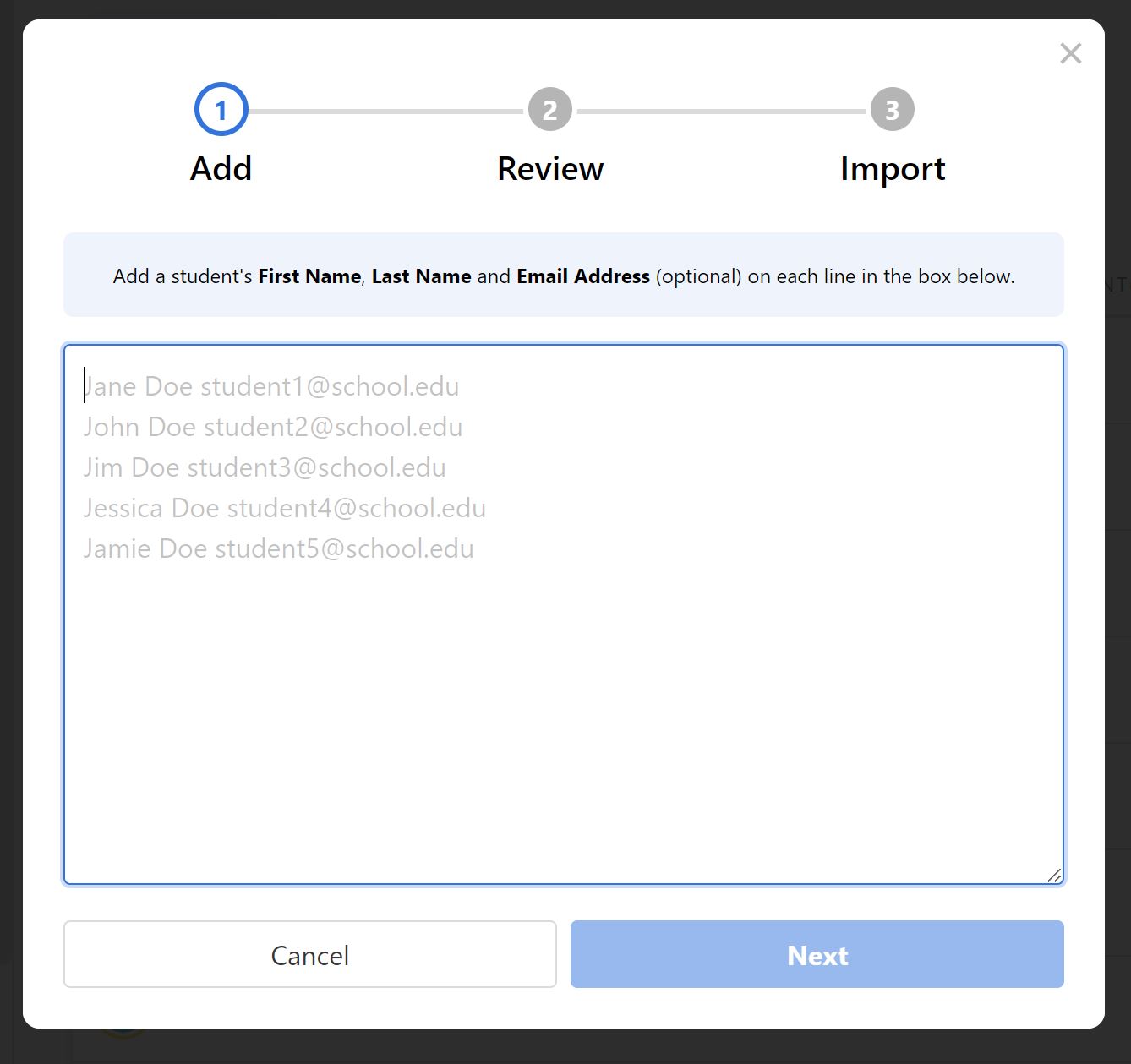Click the step 1 circle icon
The height and width of the screenshot is (1064, 1131).
[221, 110]
